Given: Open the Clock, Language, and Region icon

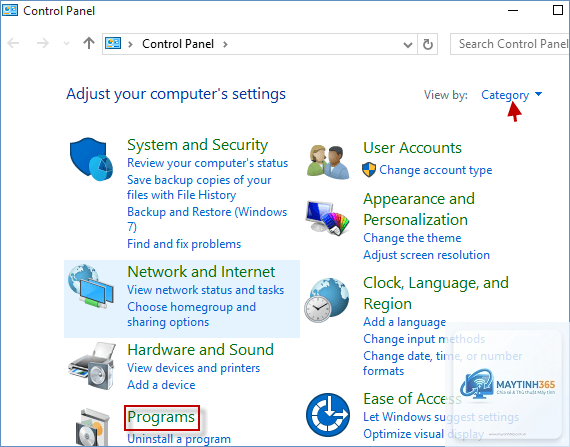Looking at the screenshot, I should point(326,300).
